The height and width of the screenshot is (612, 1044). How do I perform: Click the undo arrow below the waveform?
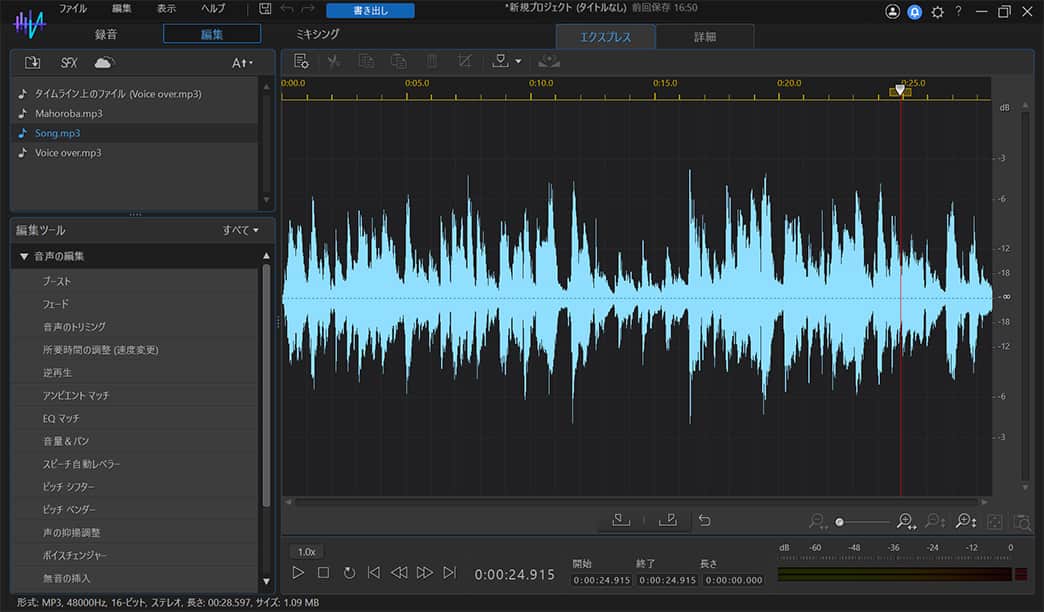pyautogui.click(x=706, y=520)
